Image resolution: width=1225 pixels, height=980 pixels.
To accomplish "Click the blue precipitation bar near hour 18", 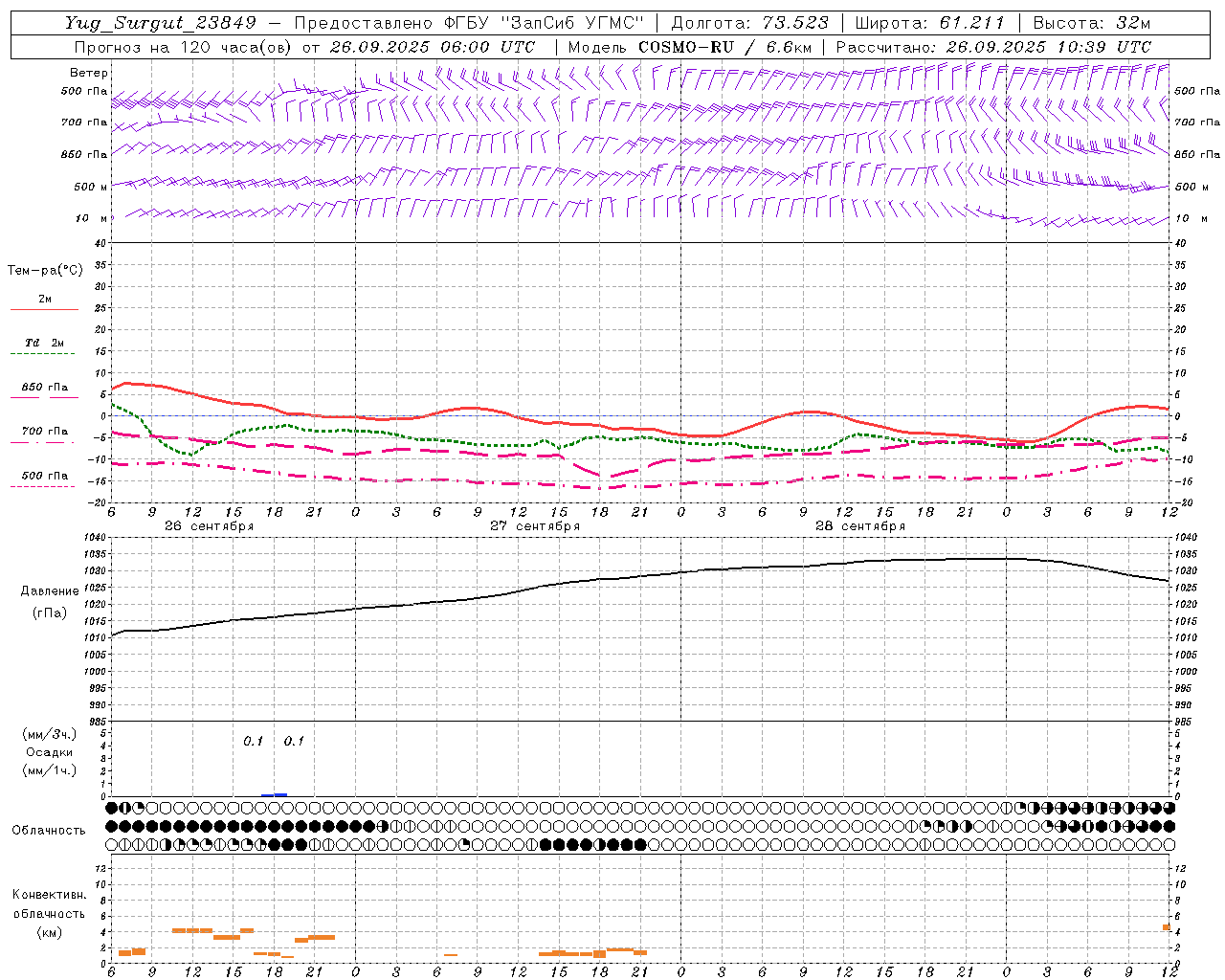I will [275, 794].
